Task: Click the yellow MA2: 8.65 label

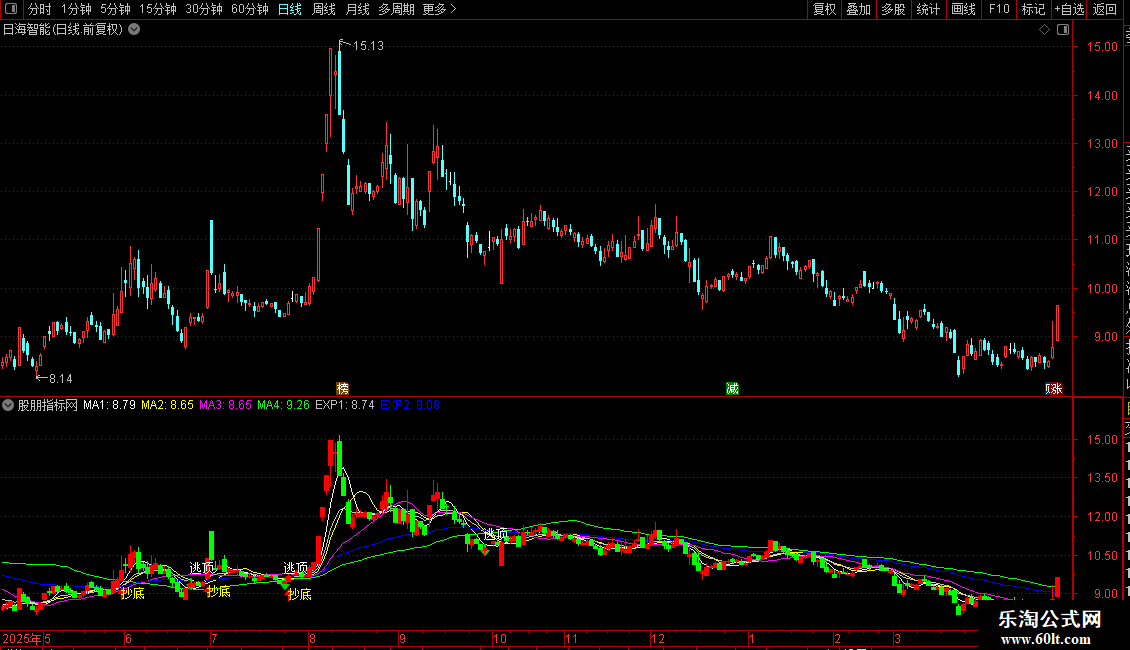Action: click(167, 405)
